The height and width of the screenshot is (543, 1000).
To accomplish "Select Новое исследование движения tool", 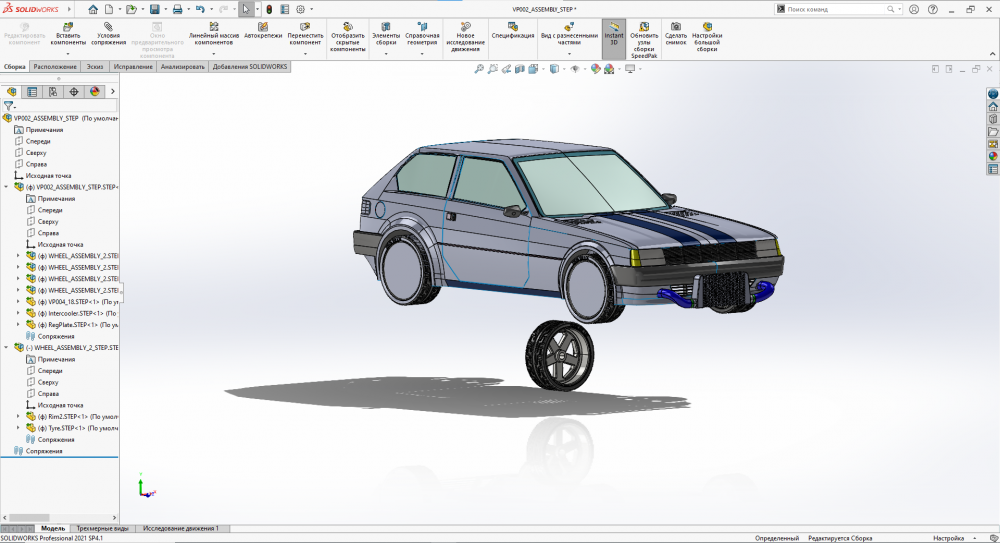I will tap(465, 27).
